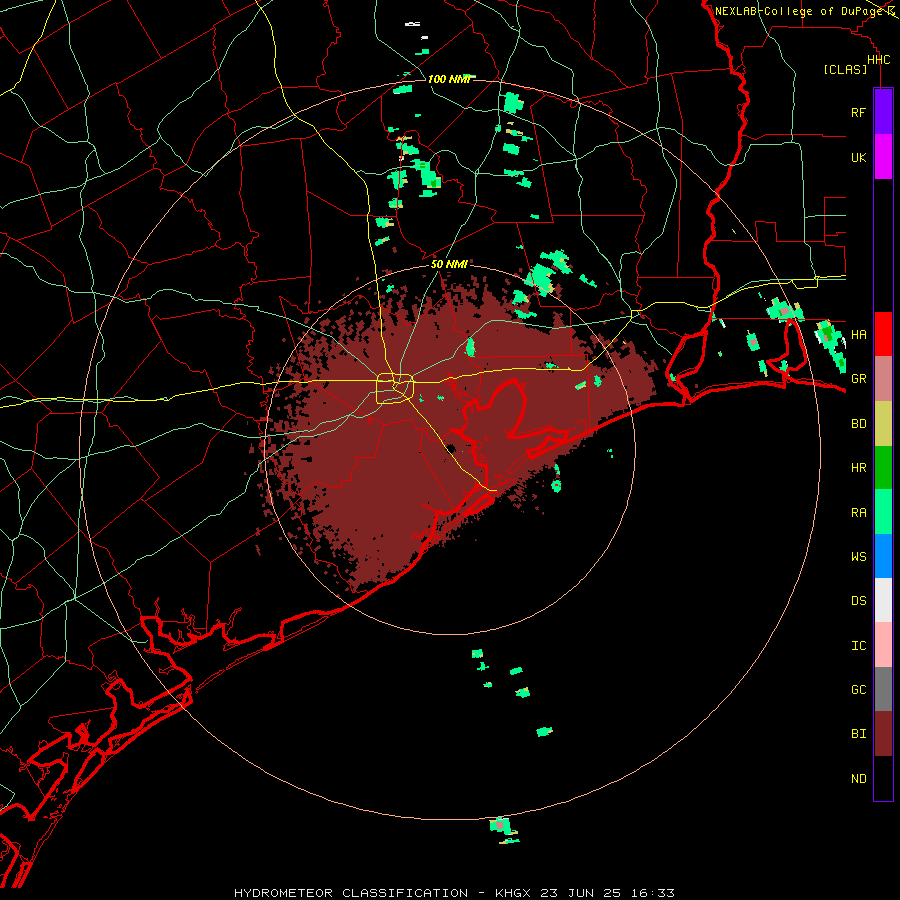Image resolution: width=900 pixels, height=900 pixels.
Task: Click the UK legend label
Action: (858, 157)
